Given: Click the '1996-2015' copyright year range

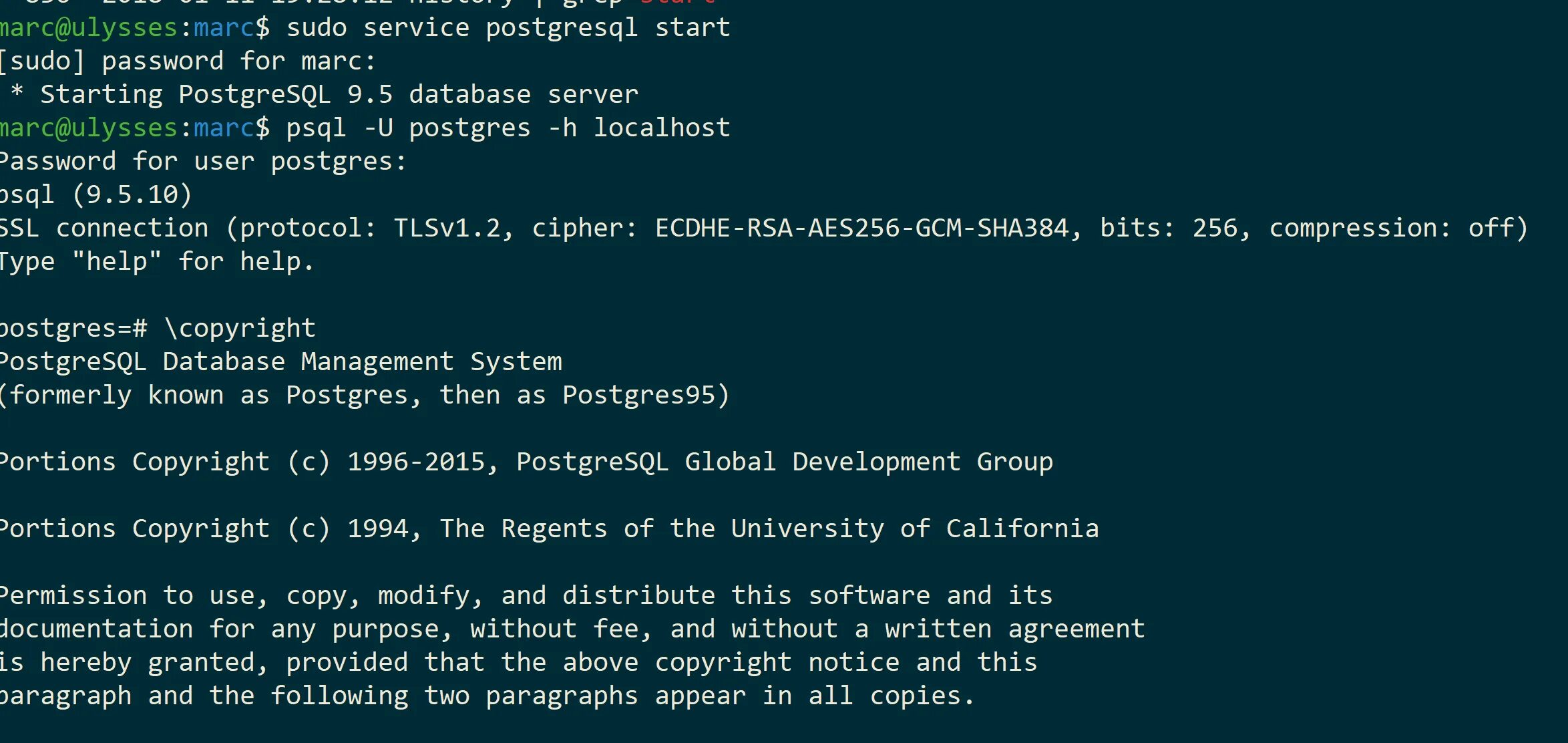Looking at the screenshot, I should point(415,462).
